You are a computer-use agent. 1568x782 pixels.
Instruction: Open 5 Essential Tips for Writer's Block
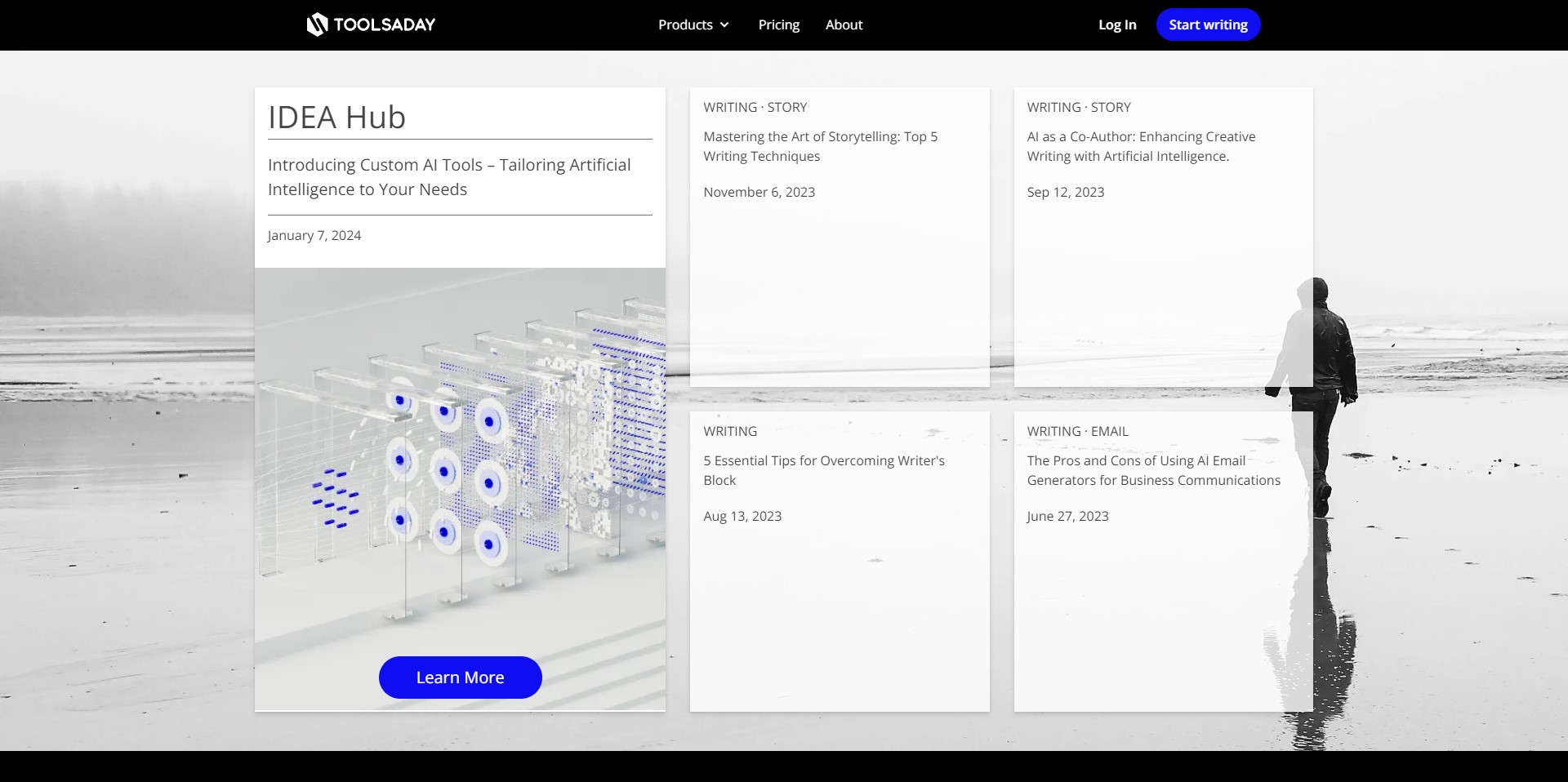[823, 470]
